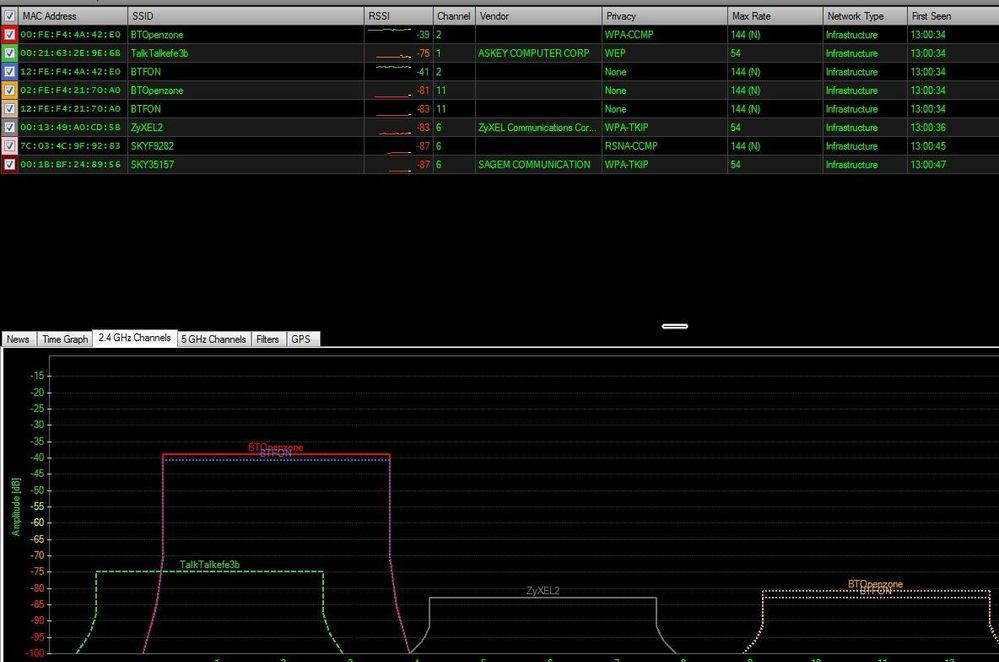Toggle the BTFON network on channel 11 checkbox
Image resolution: width=999 pixels, height=662 pixels.
[10, 108]
